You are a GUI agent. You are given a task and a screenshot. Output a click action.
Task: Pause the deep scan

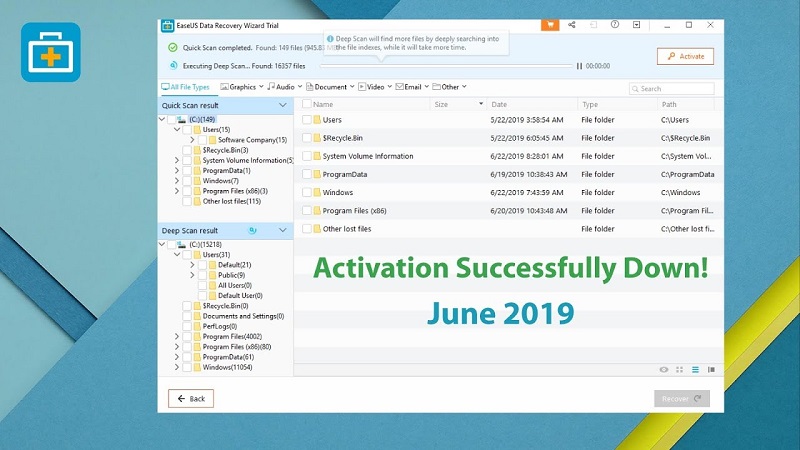click(579, 66)
